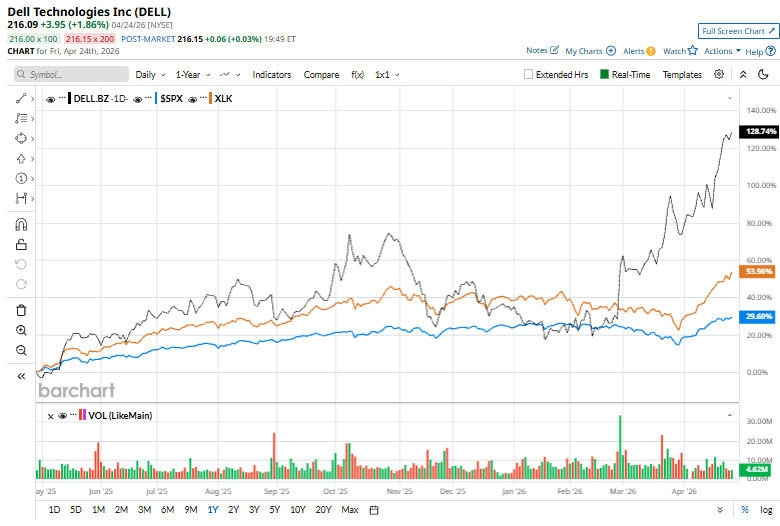Select the line drawing tool
The height and width of the screenshot is (526, 780).
pos(21,99)
